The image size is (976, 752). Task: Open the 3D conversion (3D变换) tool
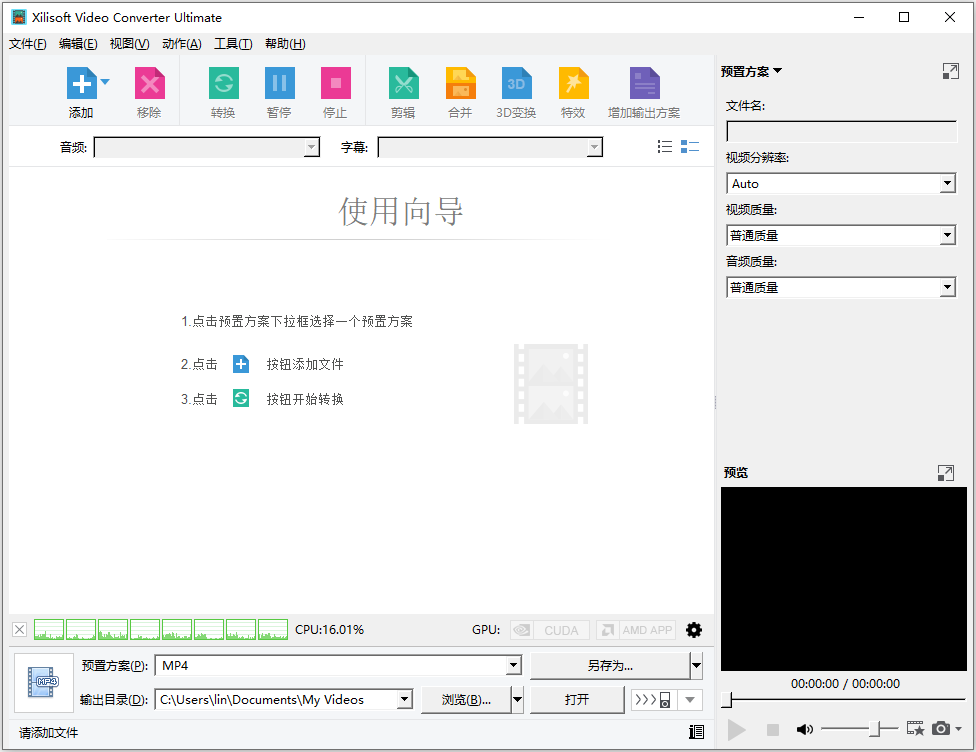pos(517,83)
